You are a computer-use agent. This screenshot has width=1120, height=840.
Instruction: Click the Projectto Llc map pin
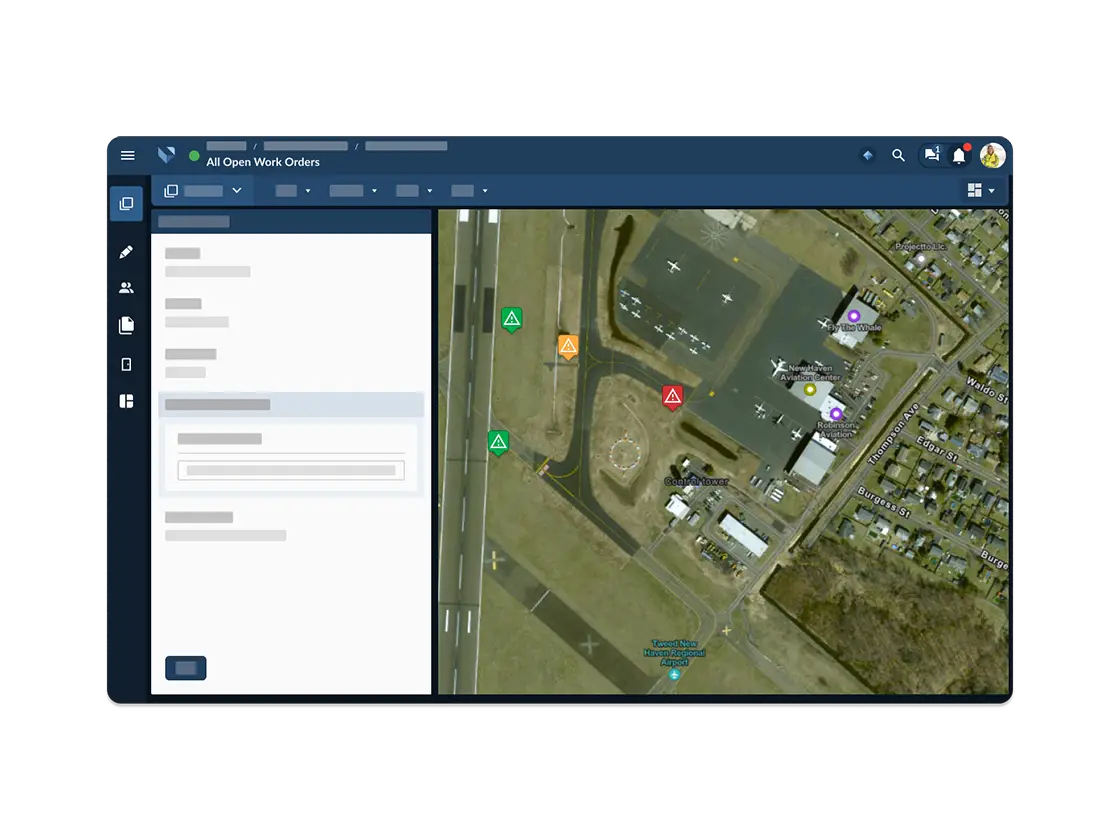point(921,259)
